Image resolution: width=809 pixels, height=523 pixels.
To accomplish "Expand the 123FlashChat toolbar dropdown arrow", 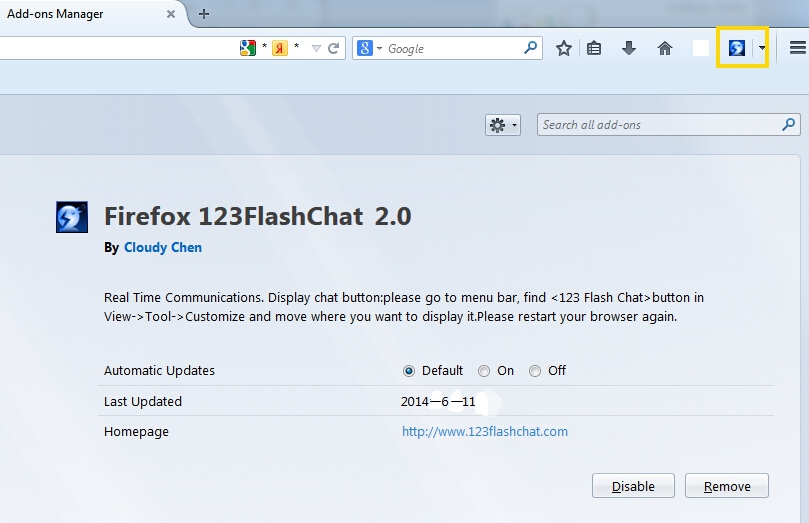I will point(762,48).
